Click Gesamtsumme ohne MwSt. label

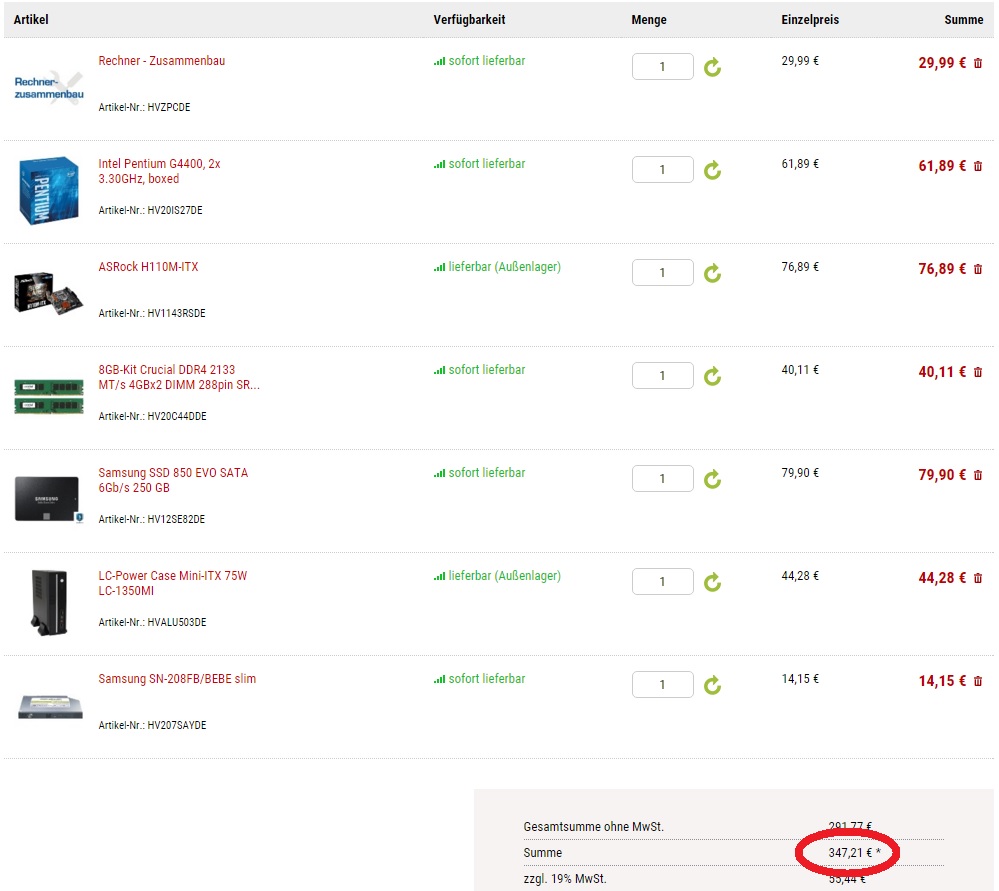click(x=593, y=827)
